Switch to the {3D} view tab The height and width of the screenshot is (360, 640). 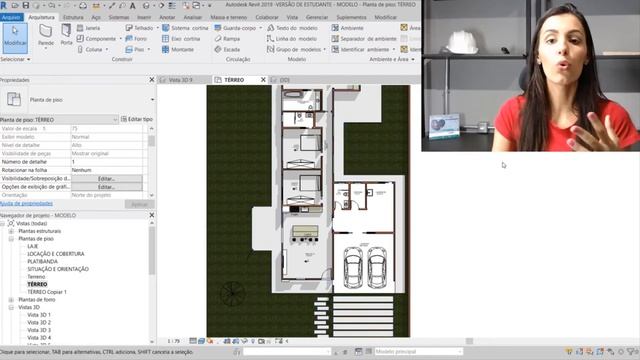pos(285,80)
